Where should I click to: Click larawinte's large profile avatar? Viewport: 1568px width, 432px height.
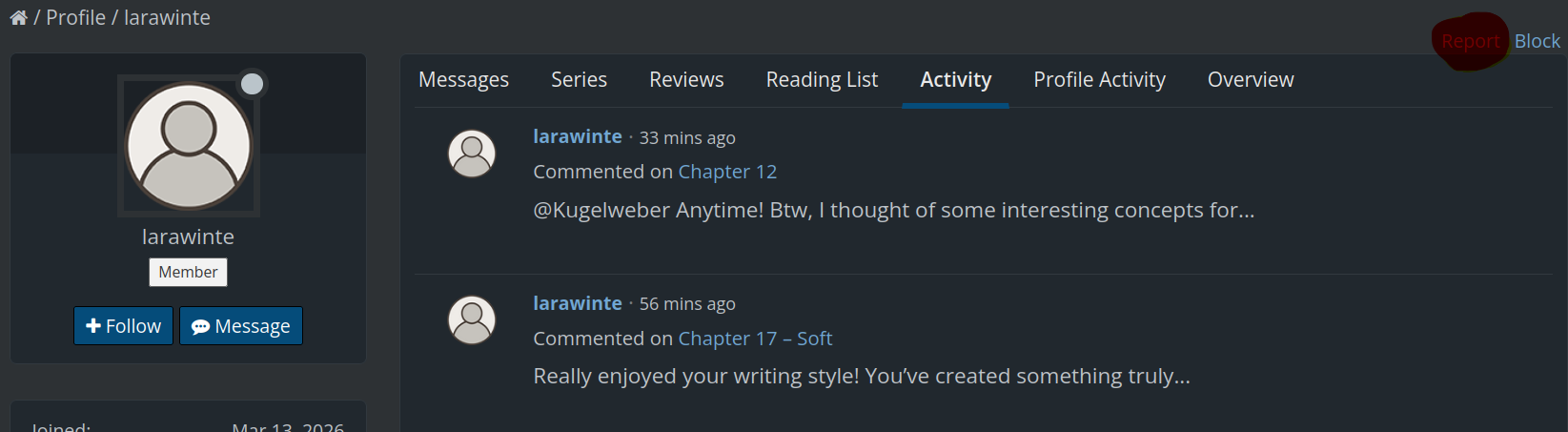pyautogui.click(x=189, y=146)
